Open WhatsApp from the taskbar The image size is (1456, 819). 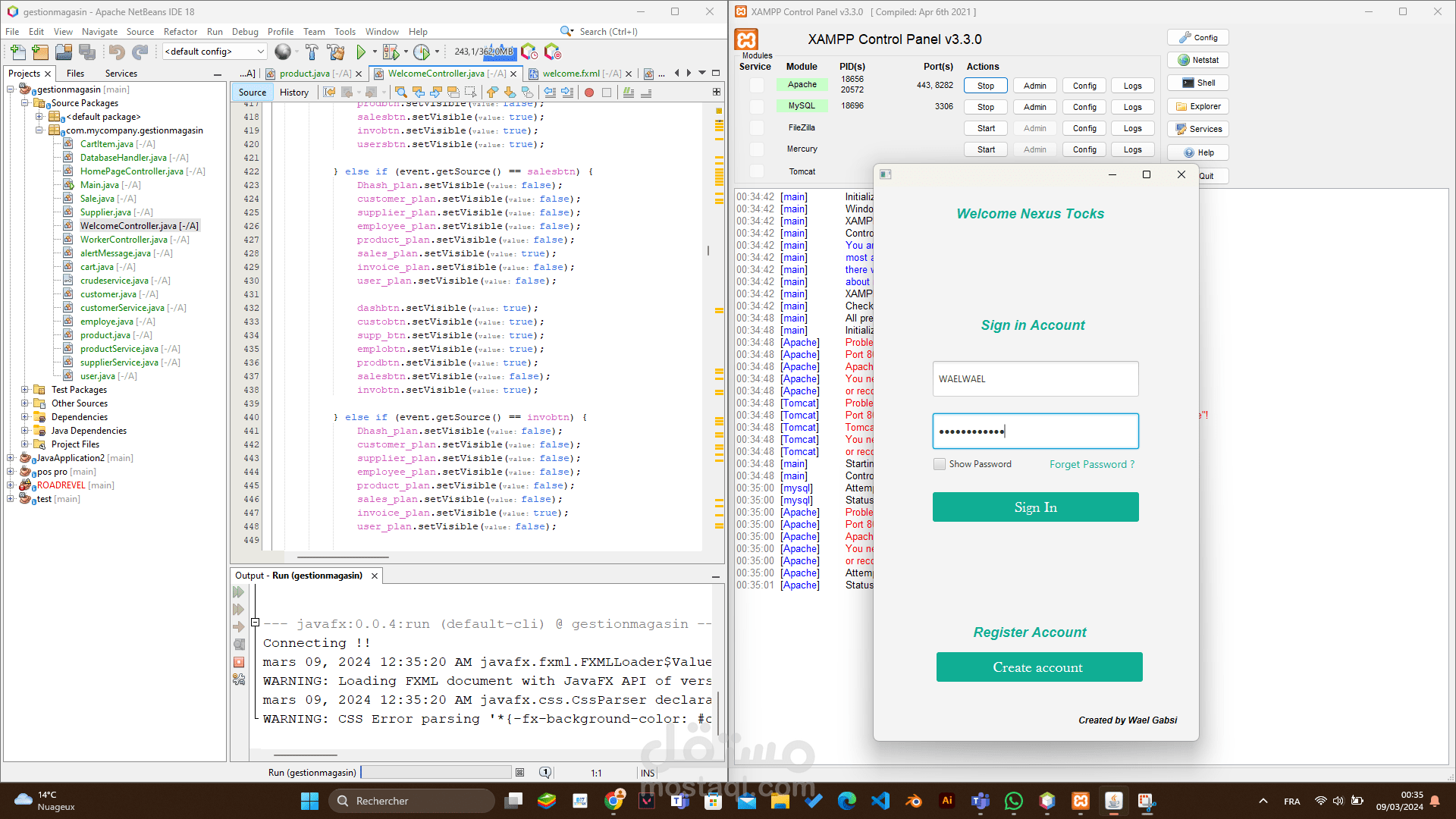1014,801
